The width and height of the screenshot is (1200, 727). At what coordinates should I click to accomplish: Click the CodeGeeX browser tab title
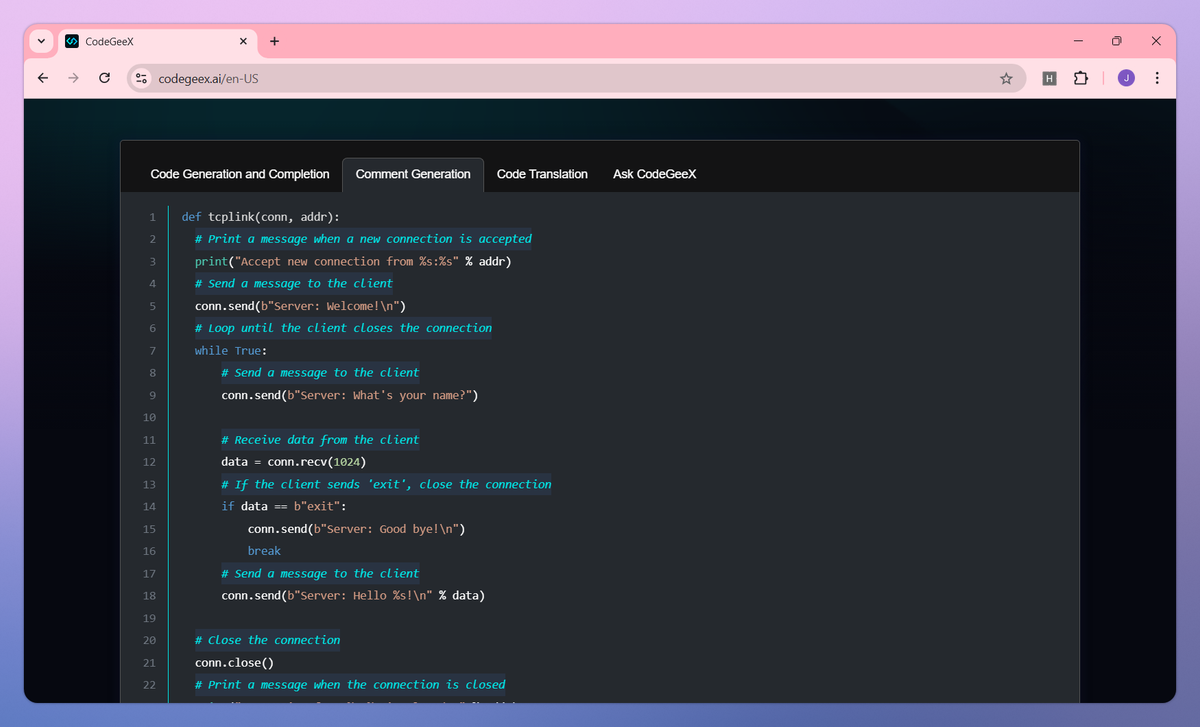coord(110,41)
